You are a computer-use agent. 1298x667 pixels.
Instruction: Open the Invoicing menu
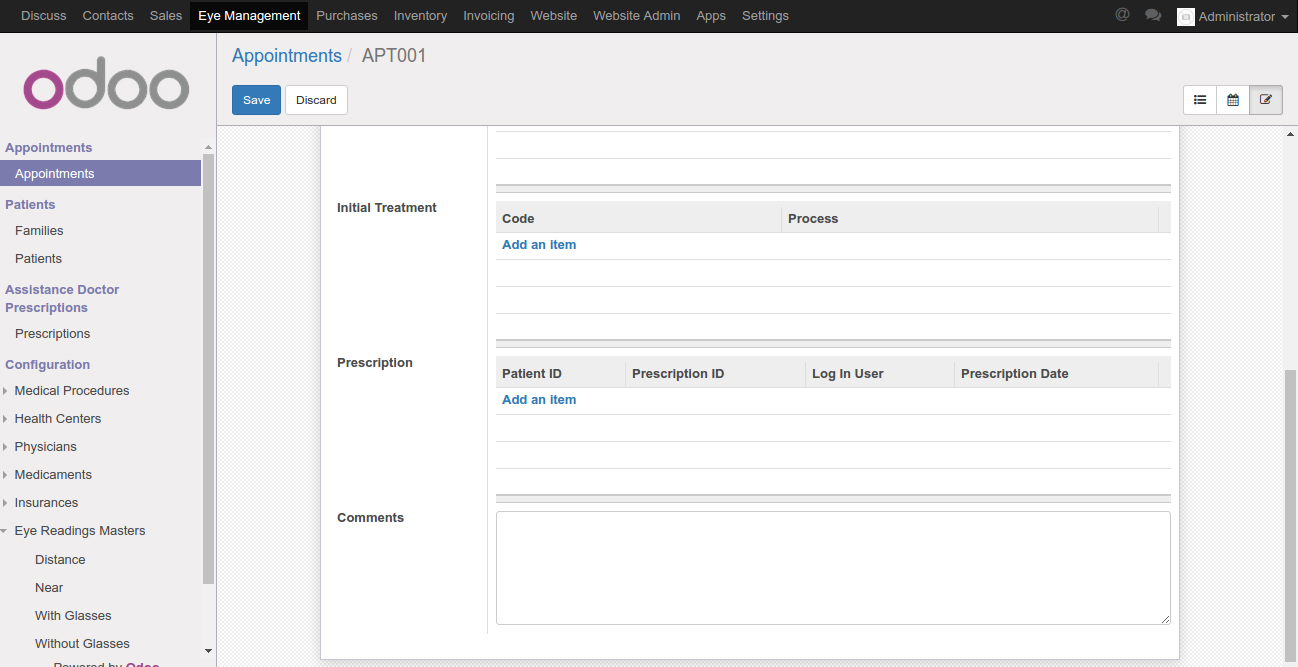[x=489, y=16]
